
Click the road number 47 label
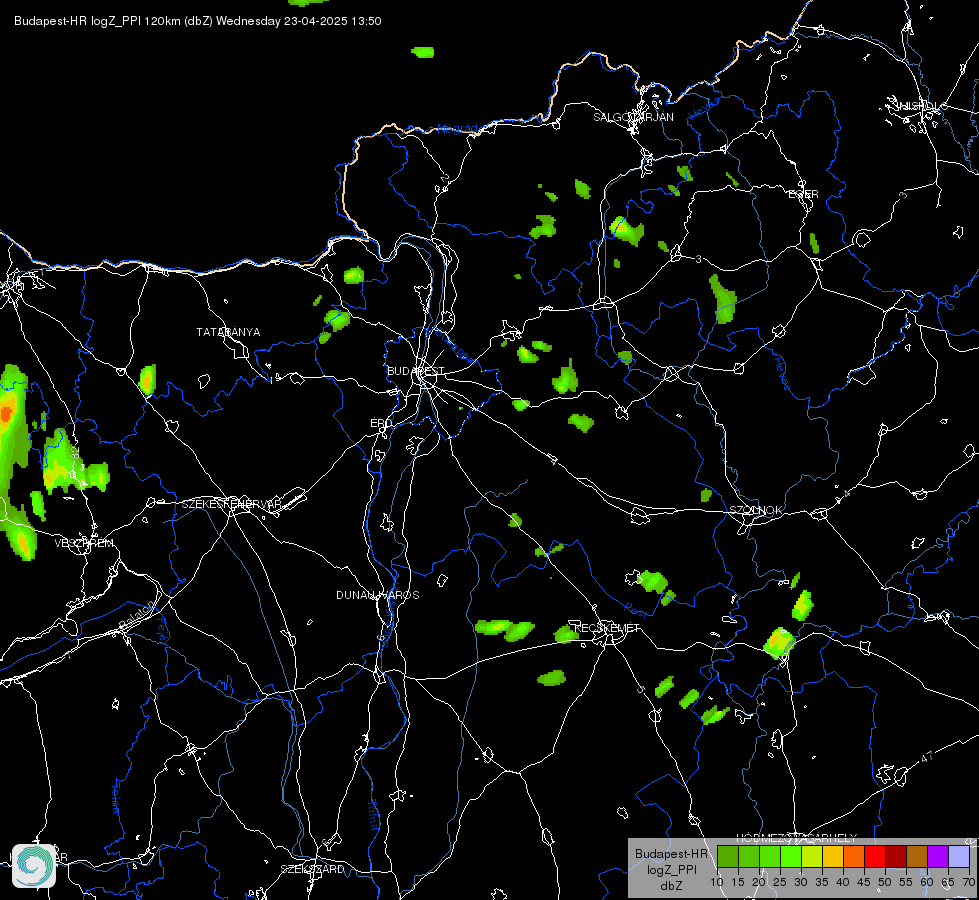click(x=927, y=757)
